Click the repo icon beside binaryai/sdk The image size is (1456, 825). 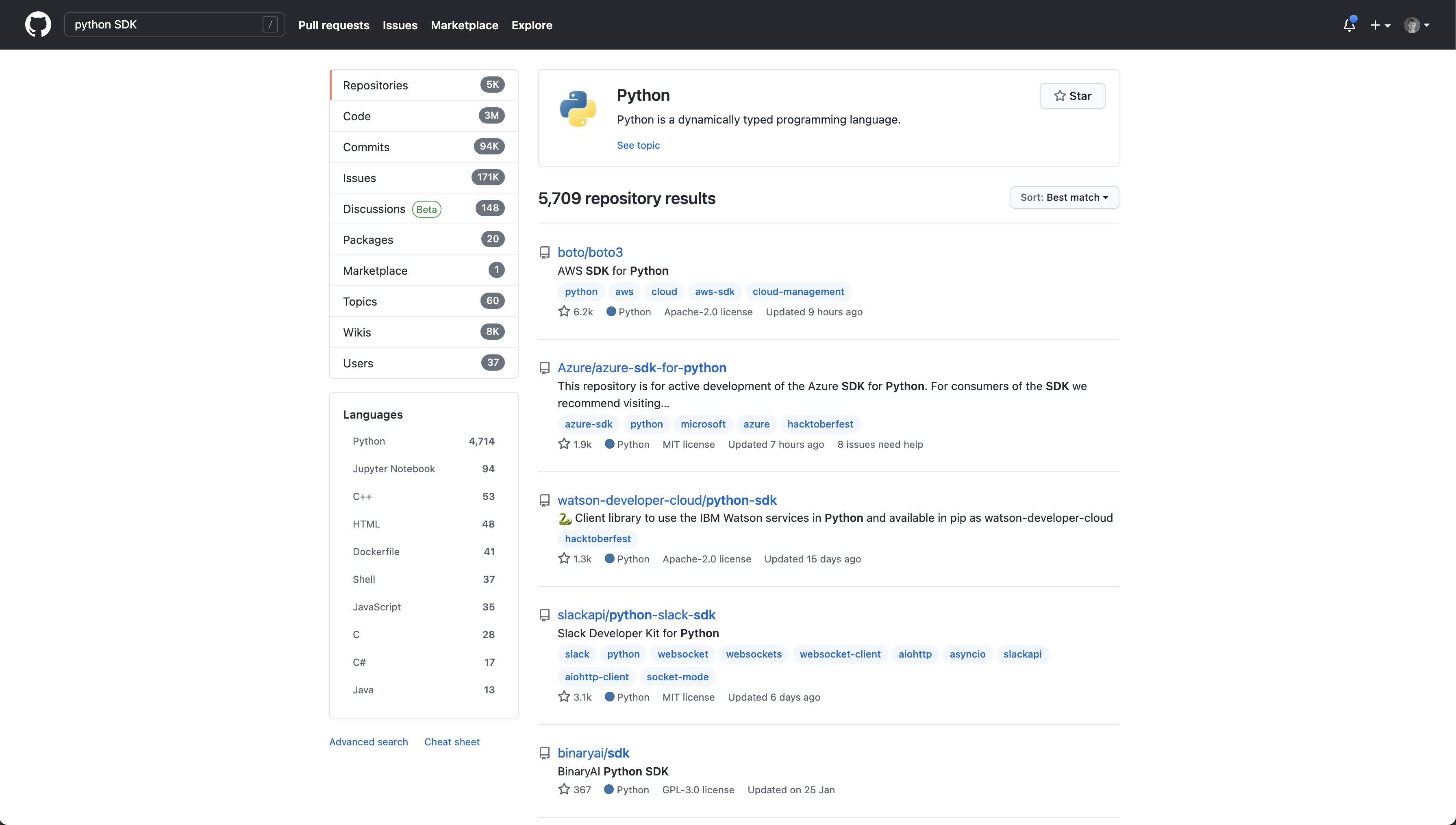(x=544, y=753)
